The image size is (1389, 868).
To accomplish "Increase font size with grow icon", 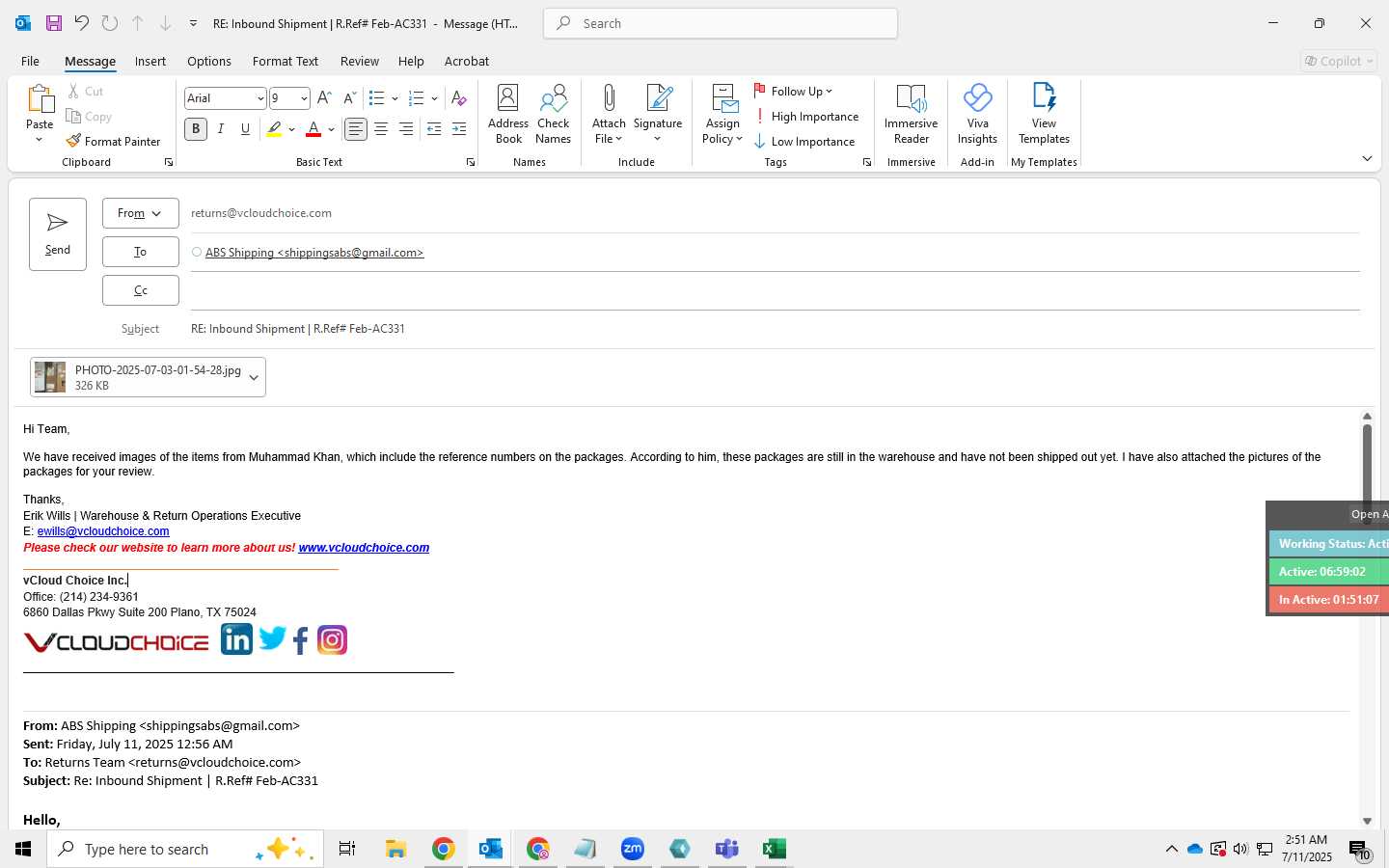I will coord(324,98).
